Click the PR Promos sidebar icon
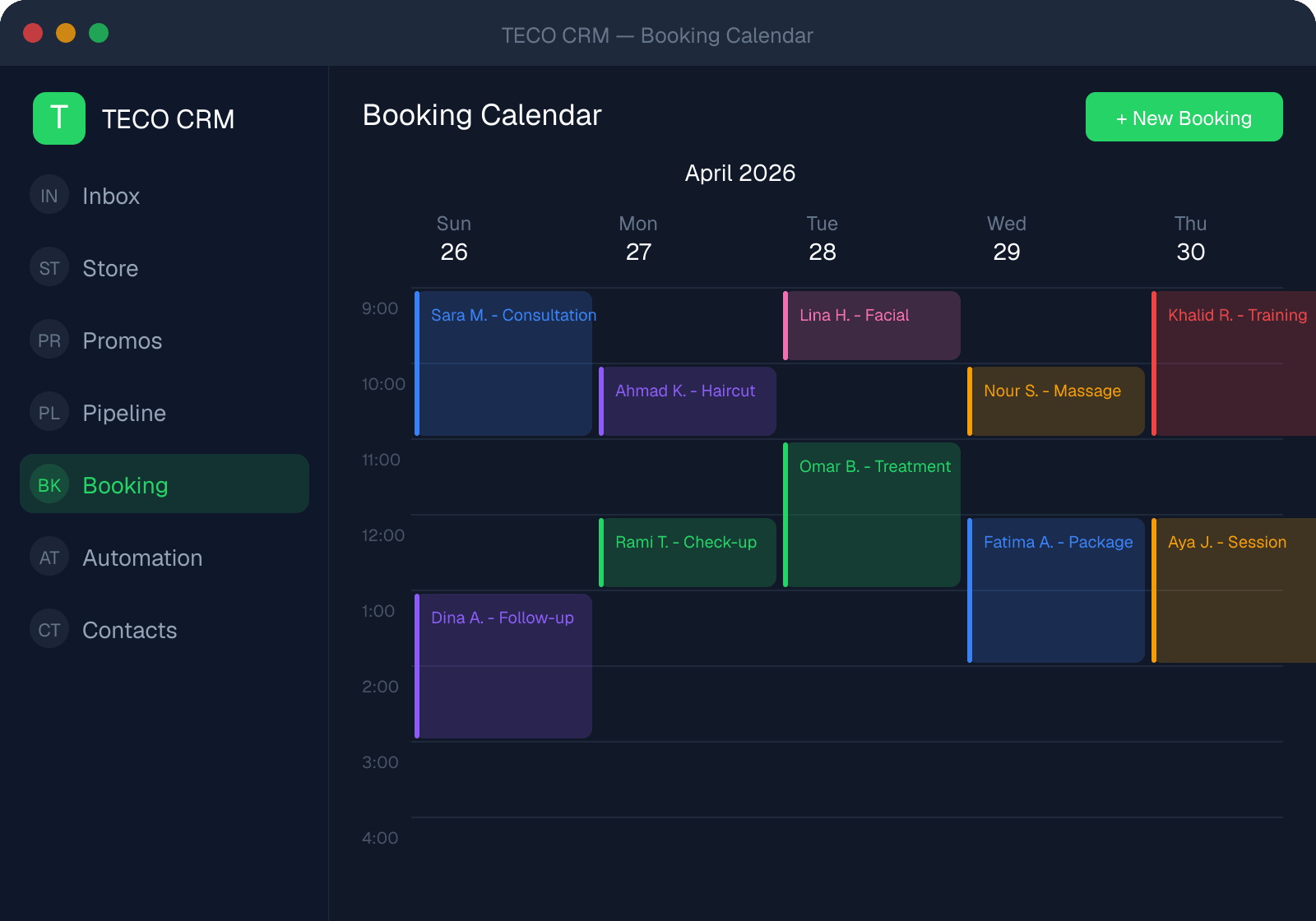The height and width of the screenshot is (921, 1316). point(49,340)
